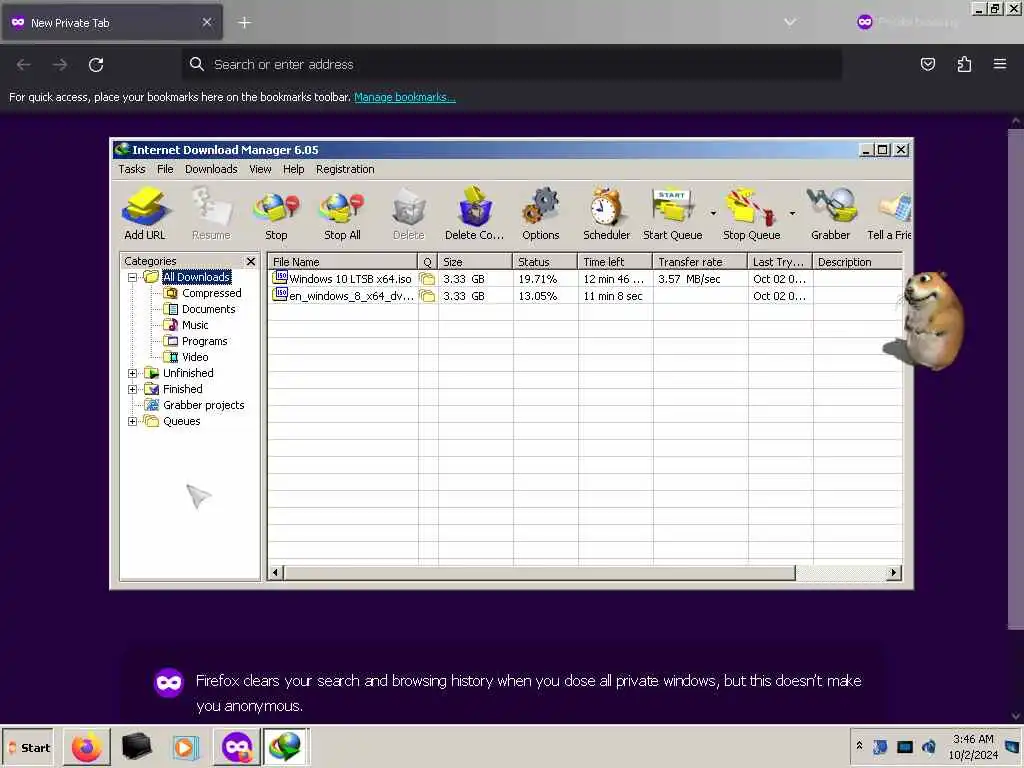Open Firefox from the taskbar

point(87,747)
